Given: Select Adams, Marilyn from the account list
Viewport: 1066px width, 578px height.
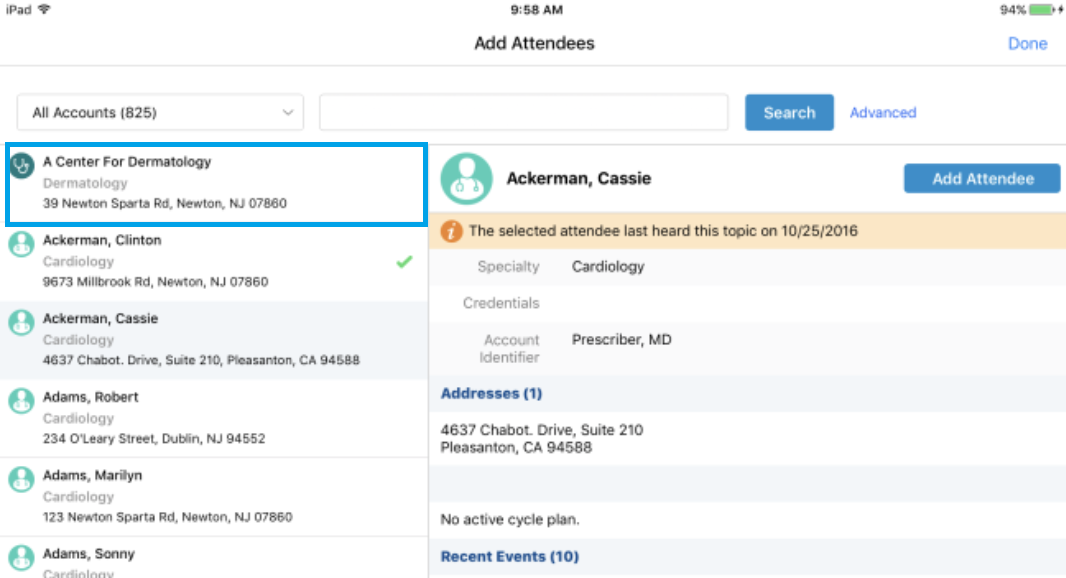Looking at the screenshot, I should coord(216,497).
